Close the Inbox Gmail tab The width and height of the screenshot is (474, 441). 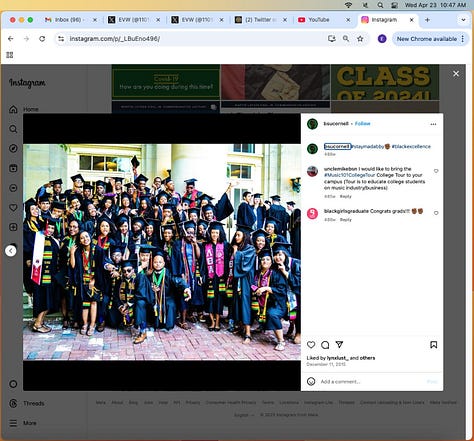[x=95, y=20]
